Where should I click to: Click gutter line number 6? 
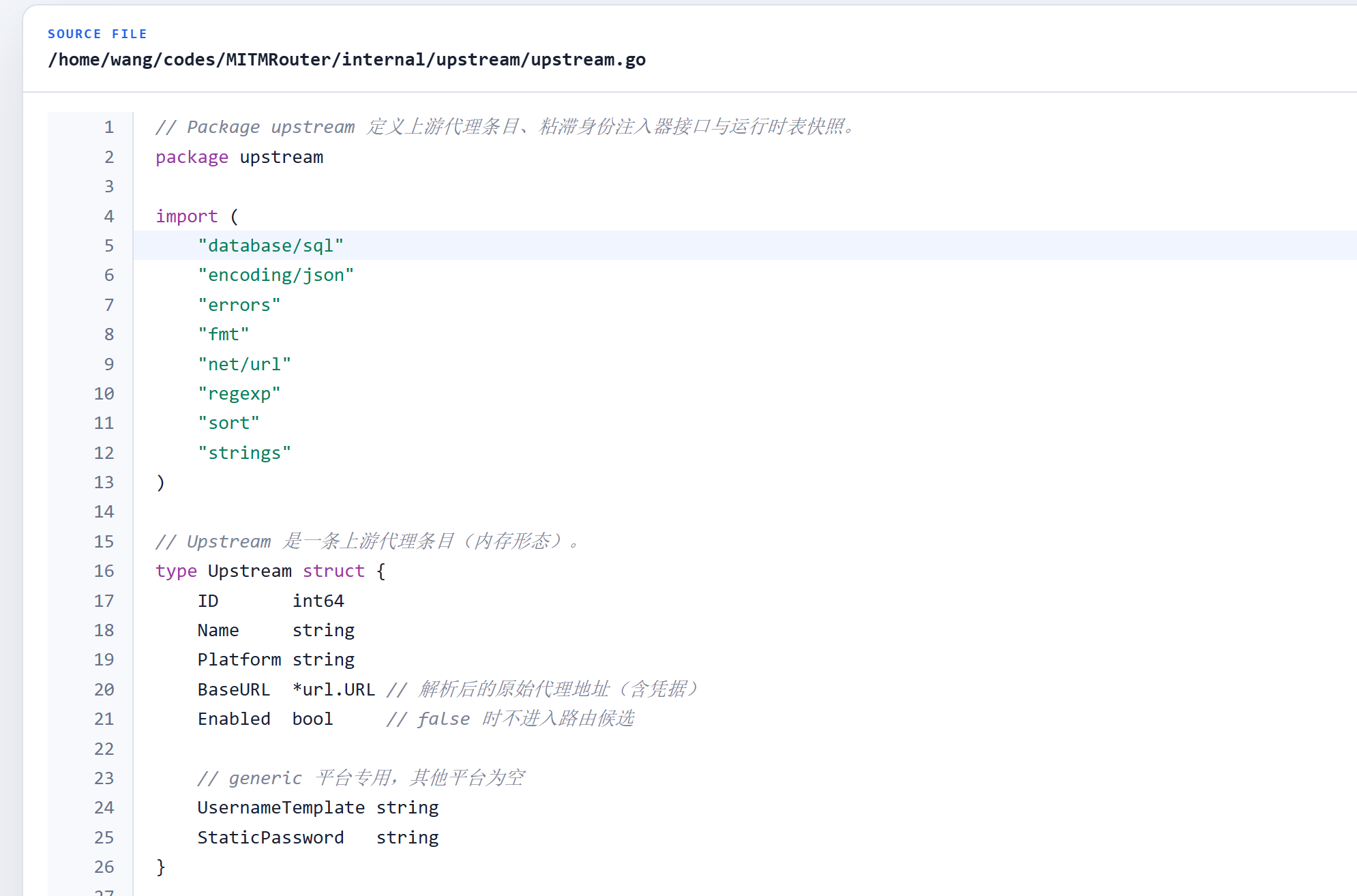(109, 275)
